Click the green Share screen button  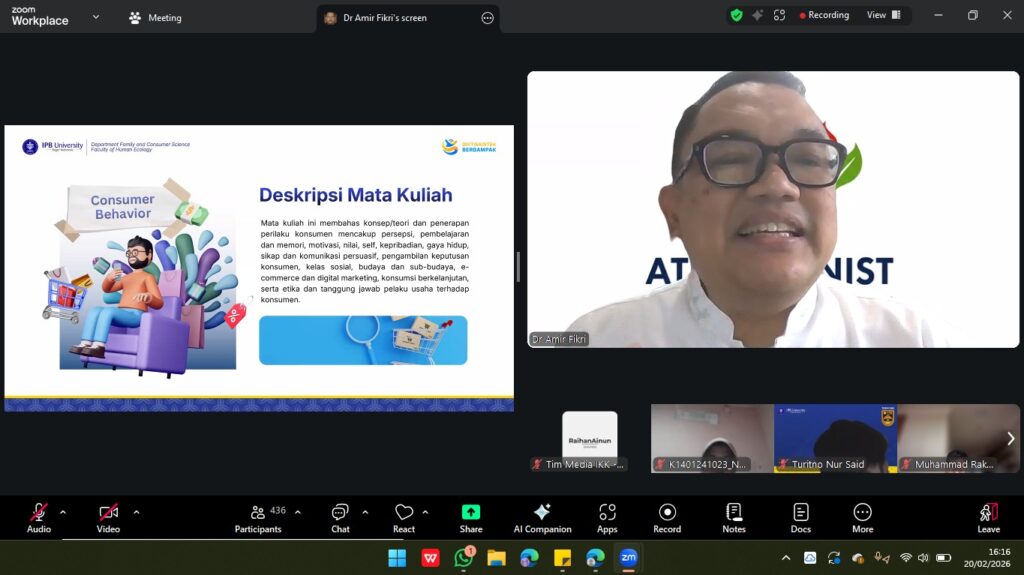pos(471,517)
